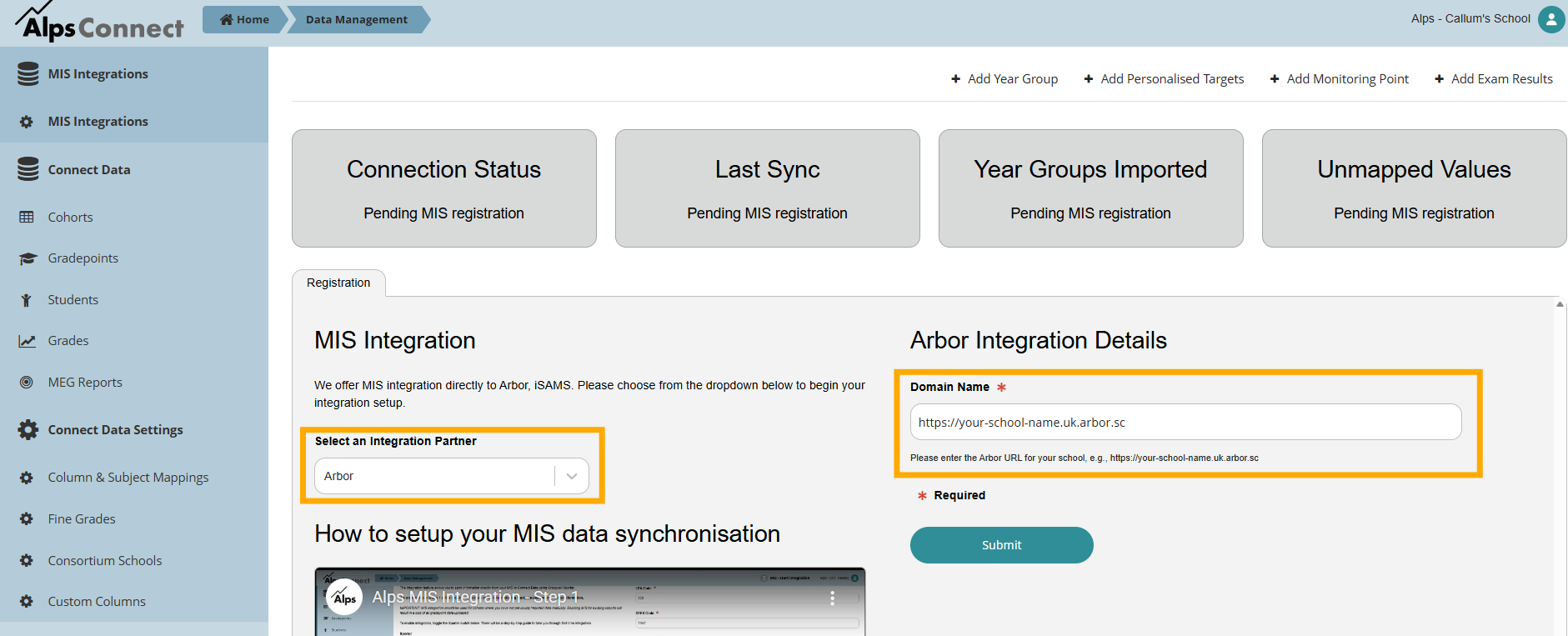1568x636 pixels.
Task: Open video options three-dot menu
Action: point(831,598)
